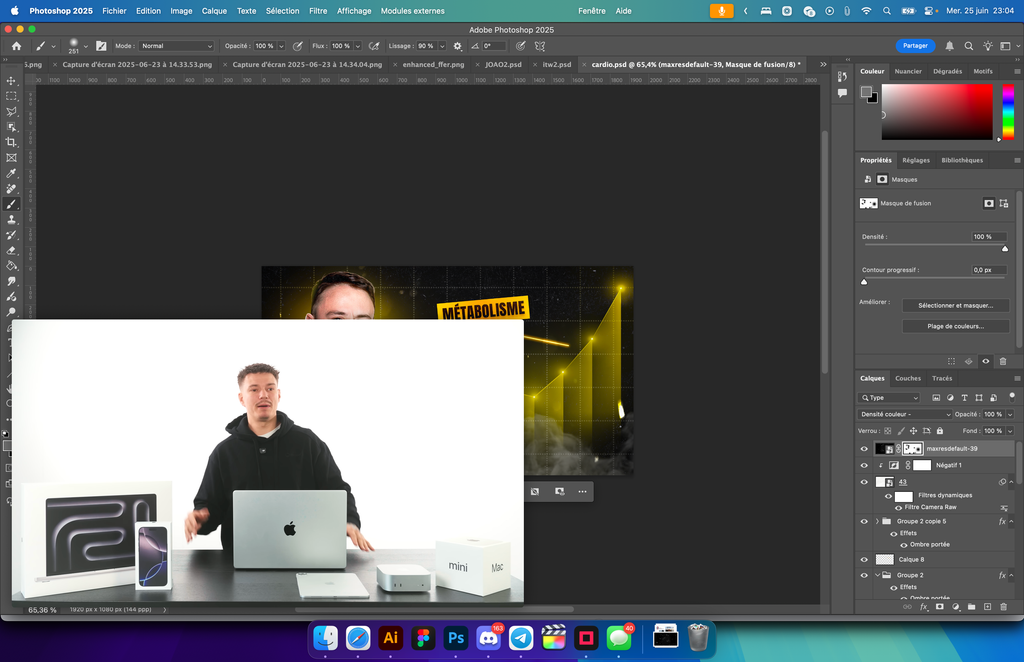Hide layer 43 with its eye icon
Screen dimensions: 1024x662
[x=864, y=482]
